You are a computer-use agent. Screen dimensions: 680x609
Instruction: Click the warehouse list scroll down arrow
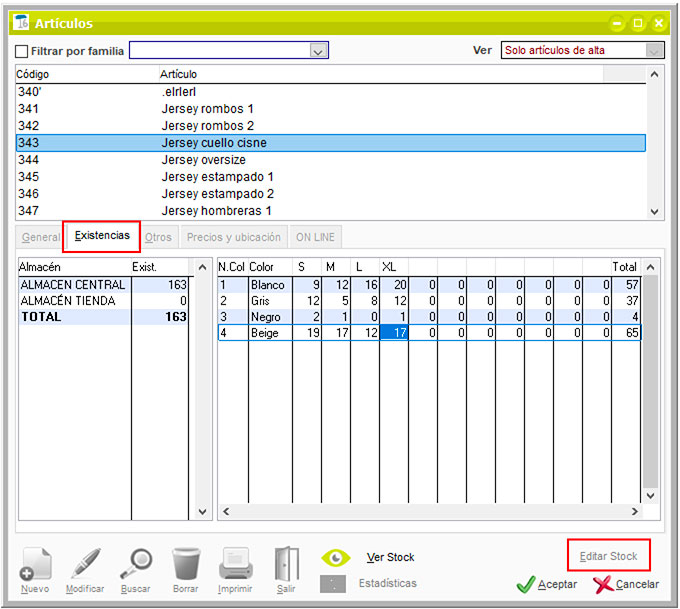(202, 512)
